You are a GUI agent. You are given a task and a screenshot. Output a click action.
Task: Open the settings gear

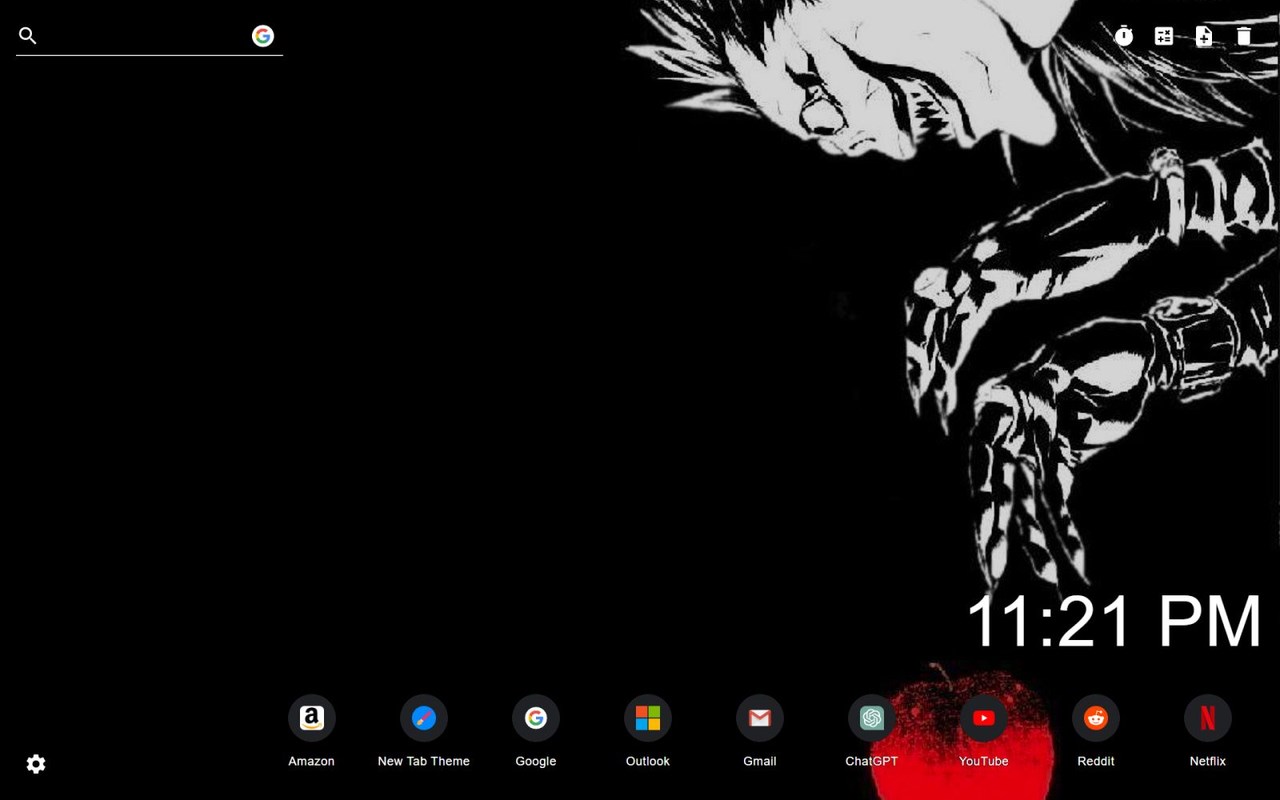point(36,764)
